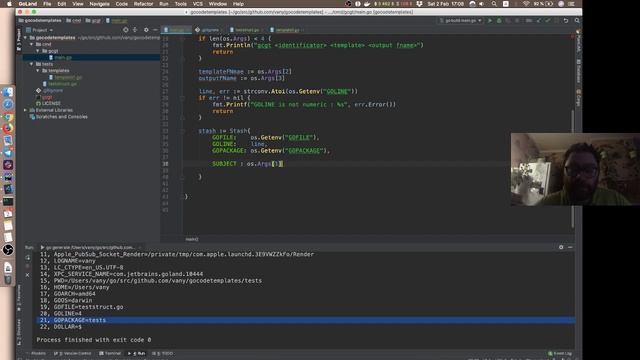This screenshot has height=360, width=640.
Task: Launch Chrome from the dock
Action: (8, 117)
